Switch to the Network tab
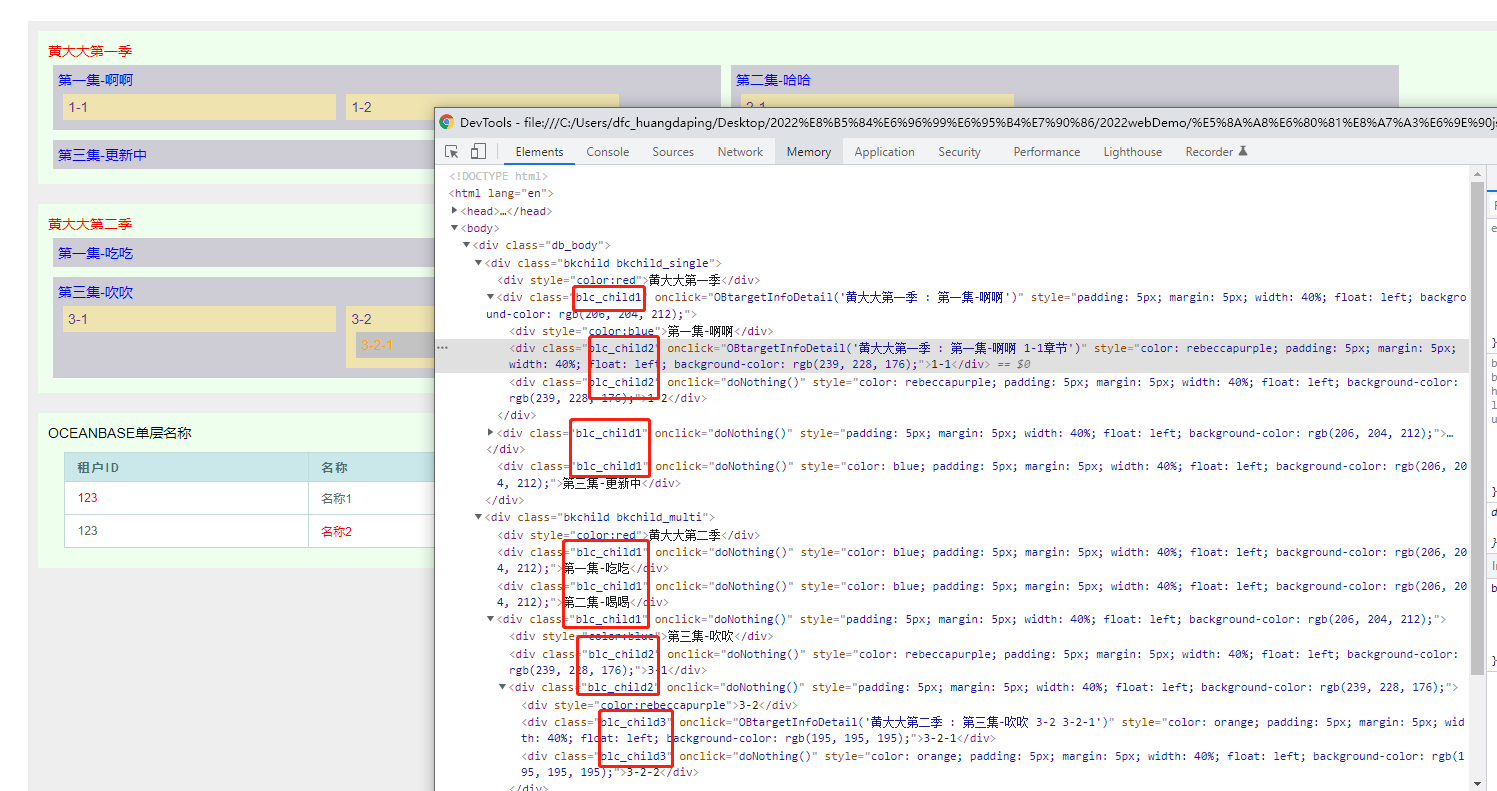 click(x=740, y=152)
